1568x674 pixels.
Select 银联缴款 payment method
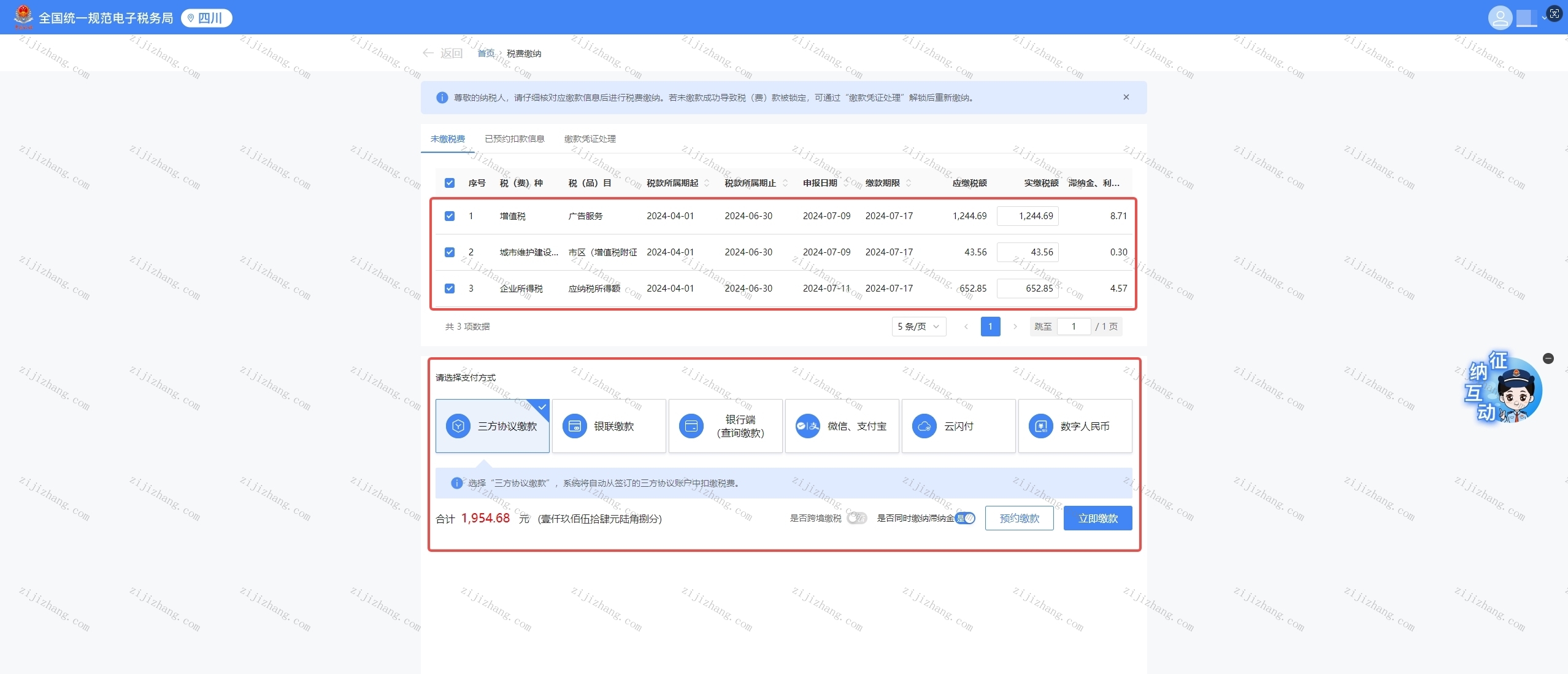[609, 426]
